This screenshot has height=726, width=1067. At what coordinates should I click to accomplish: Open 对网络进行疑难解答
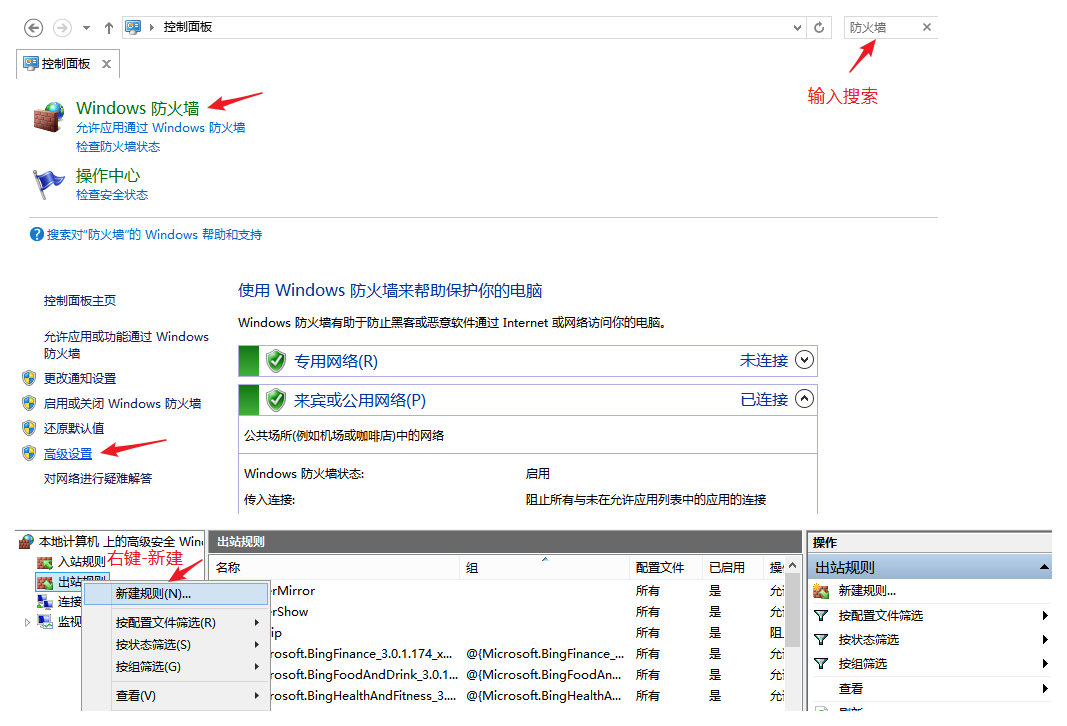point(98,479)
